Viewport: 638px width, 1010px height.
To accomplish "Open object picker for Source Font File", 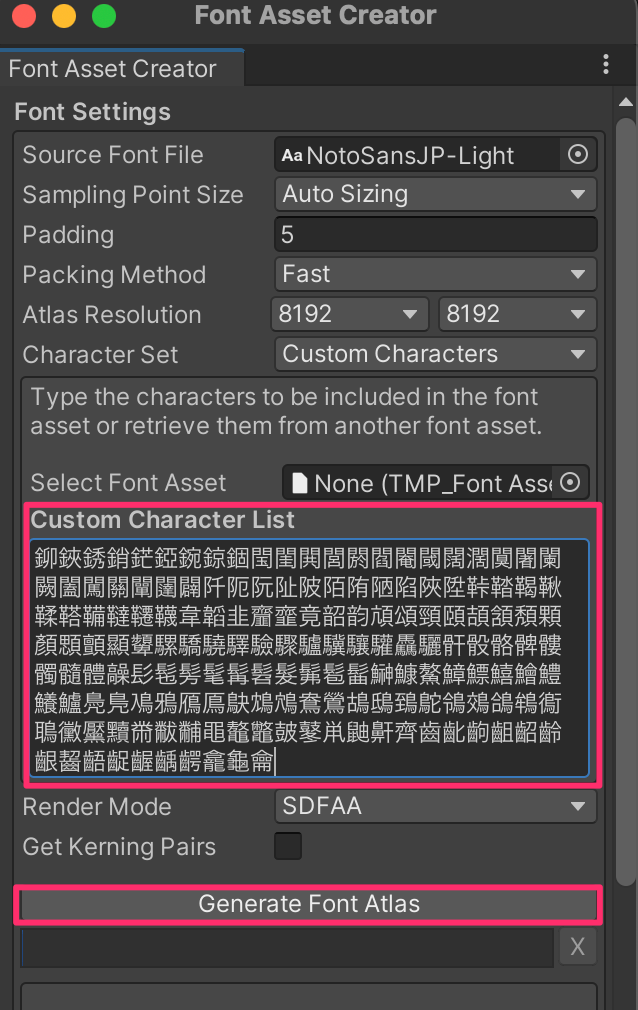I will pos(577,155).
